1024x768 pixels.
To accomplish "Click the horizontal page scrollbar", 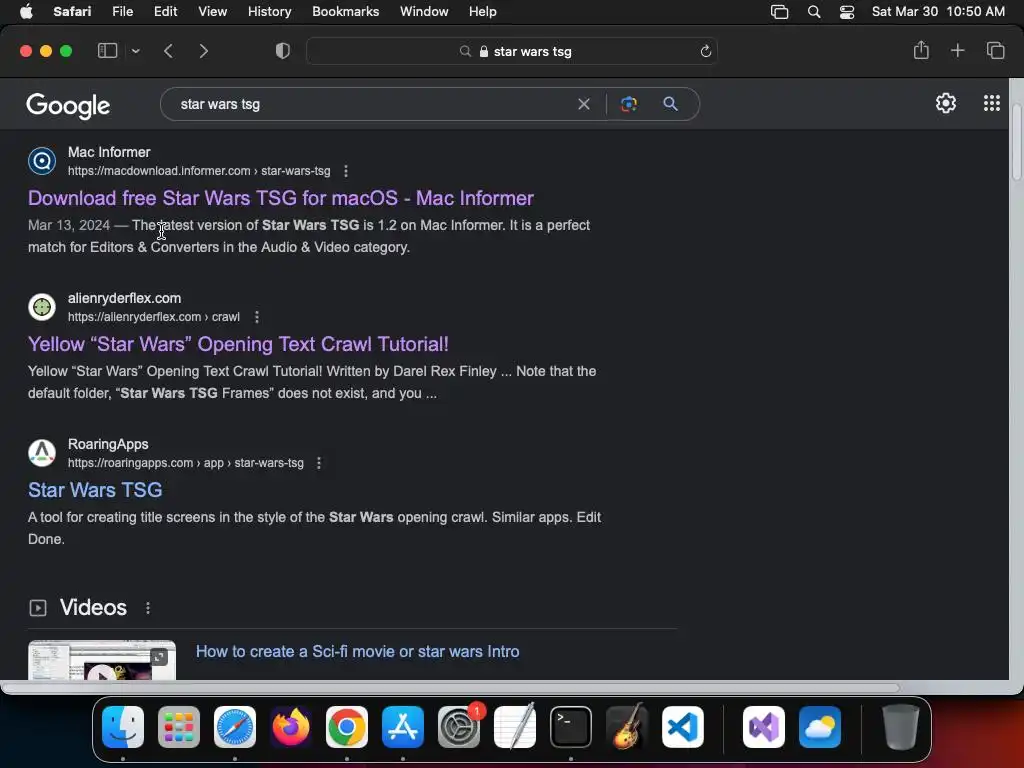I will (x=451, y=687).
